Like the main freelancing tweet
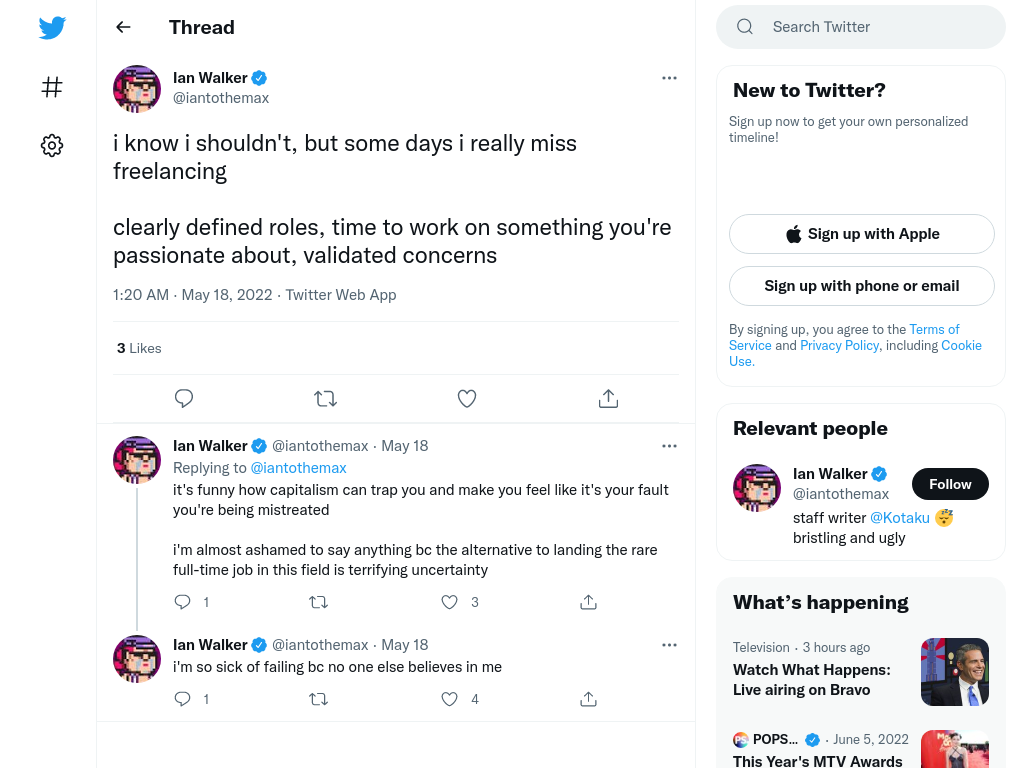This screenshot has width=1024, height=768. [467, 398]
